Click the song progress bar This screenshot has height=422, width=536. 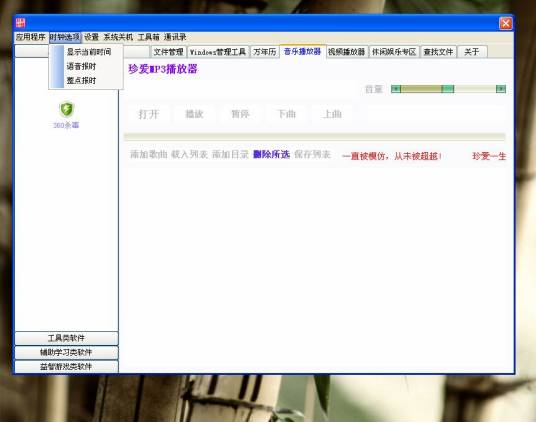click(x=314, y=137)
